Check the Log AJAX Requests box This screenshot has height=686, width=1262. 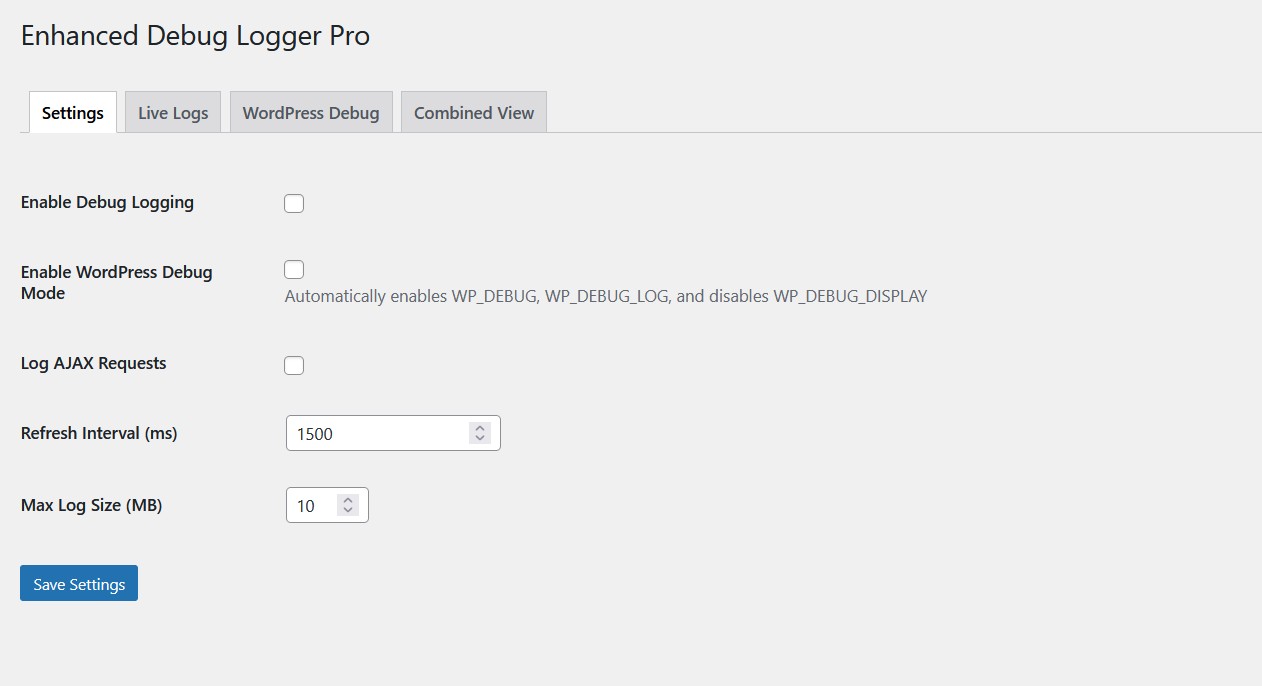point(294,365)
